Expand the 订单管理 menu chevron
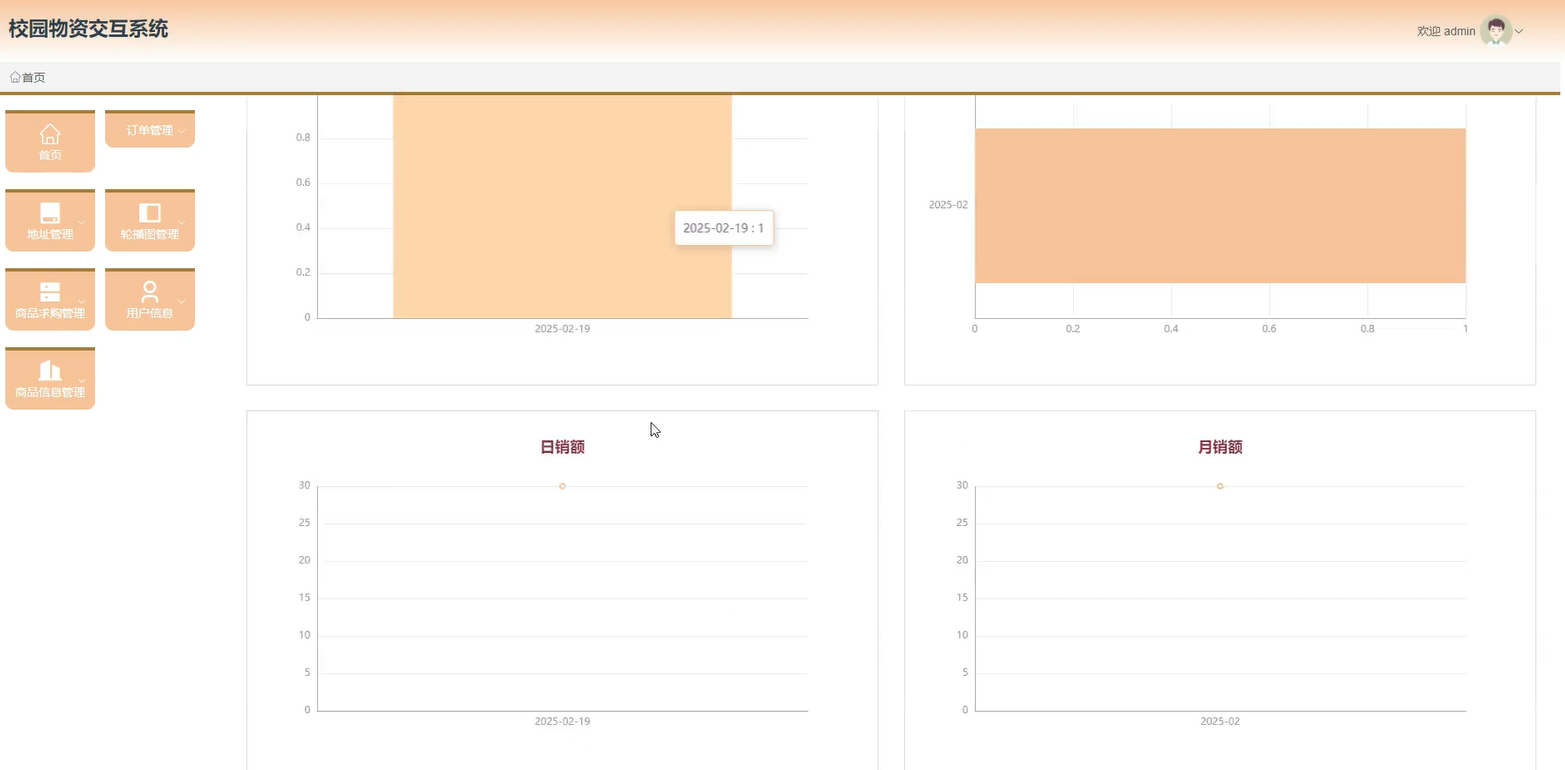Image resolution: width=1565 pixels, height=770 pixels. (x=182, y=131)
